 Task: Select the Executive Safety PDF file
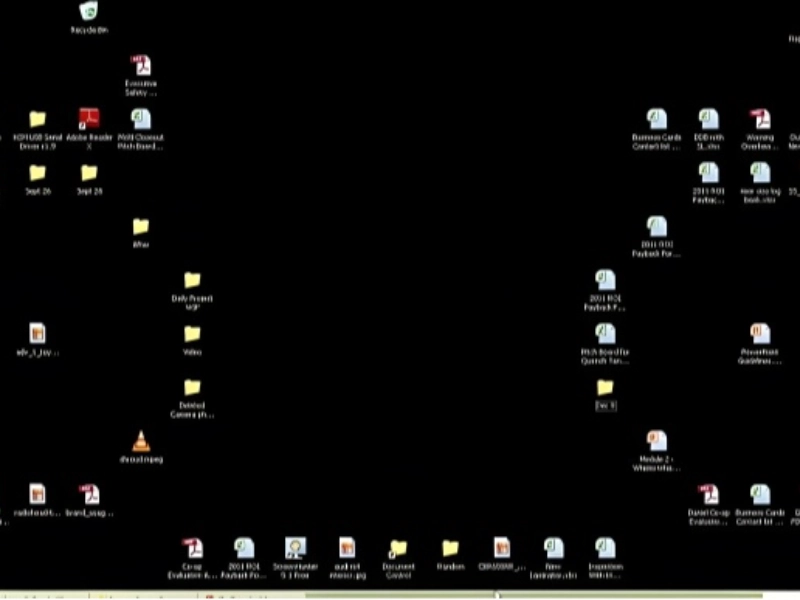(141, 66)
